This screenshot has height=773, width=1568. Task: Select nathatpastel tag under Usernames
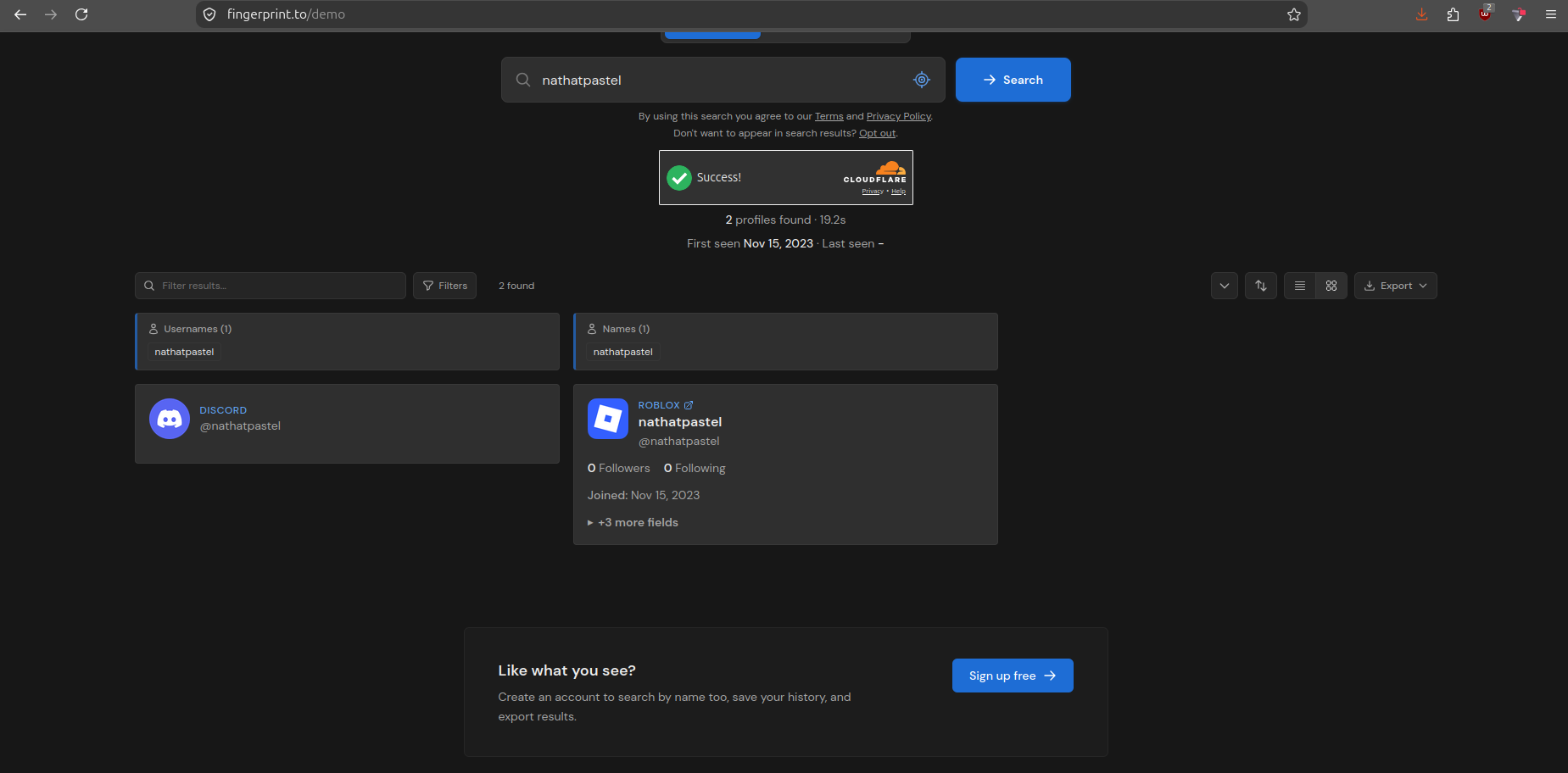click(x=184, y=352)
